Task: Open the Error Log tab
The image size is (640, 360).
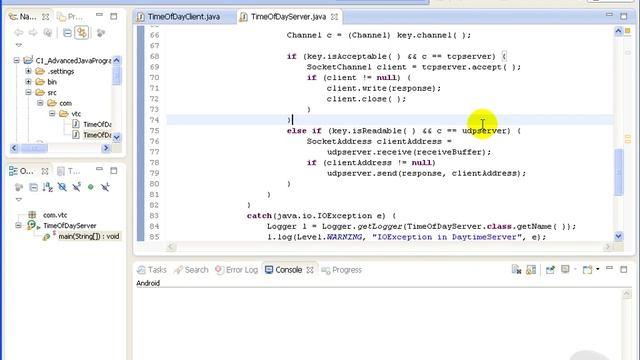Action: pyautogui.click(x=237, y=270)
